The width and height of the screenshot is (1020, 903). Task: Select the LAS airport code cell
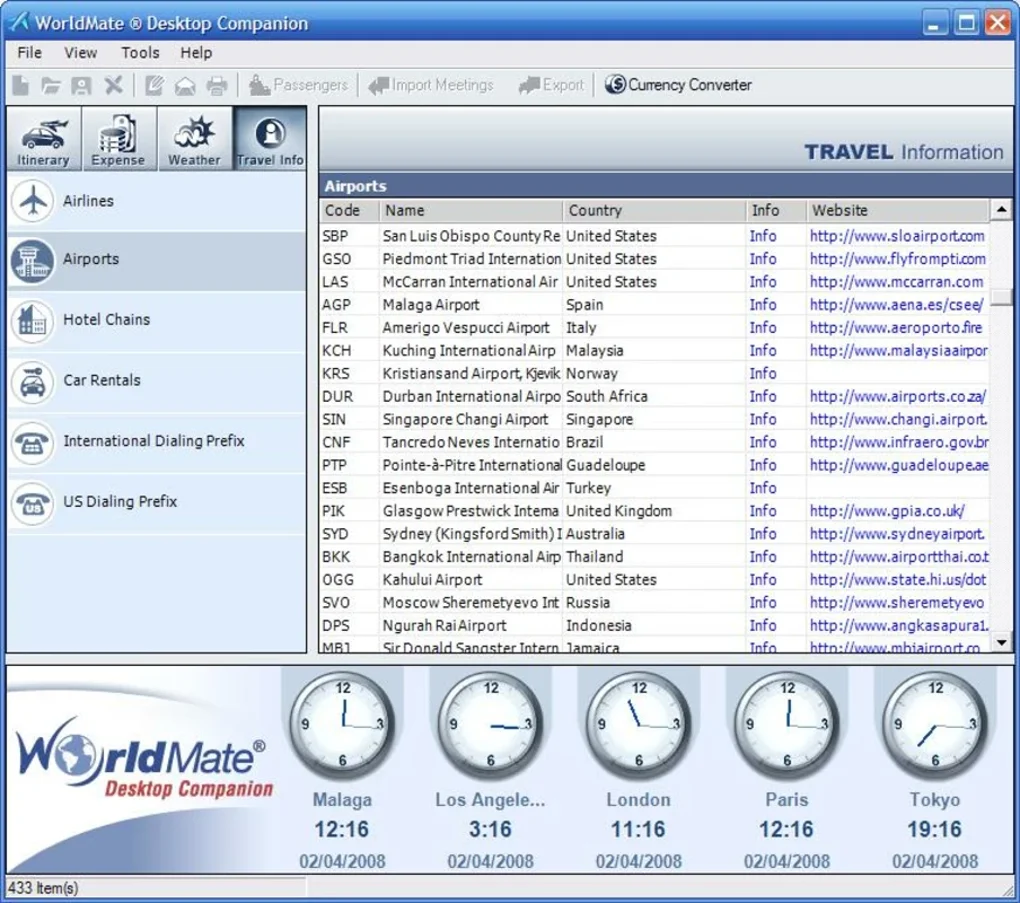coord(336,282)
